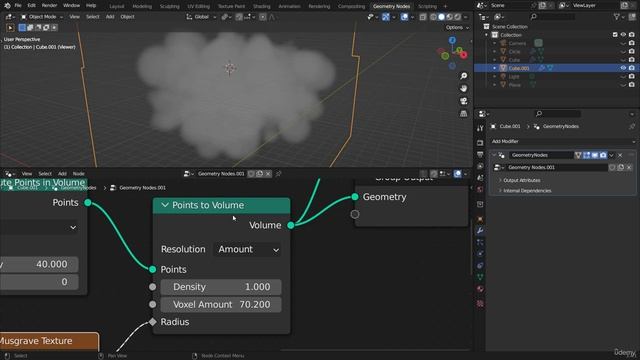
Task: Expand the Internal Dependencies section
Action: pos(527,191)
